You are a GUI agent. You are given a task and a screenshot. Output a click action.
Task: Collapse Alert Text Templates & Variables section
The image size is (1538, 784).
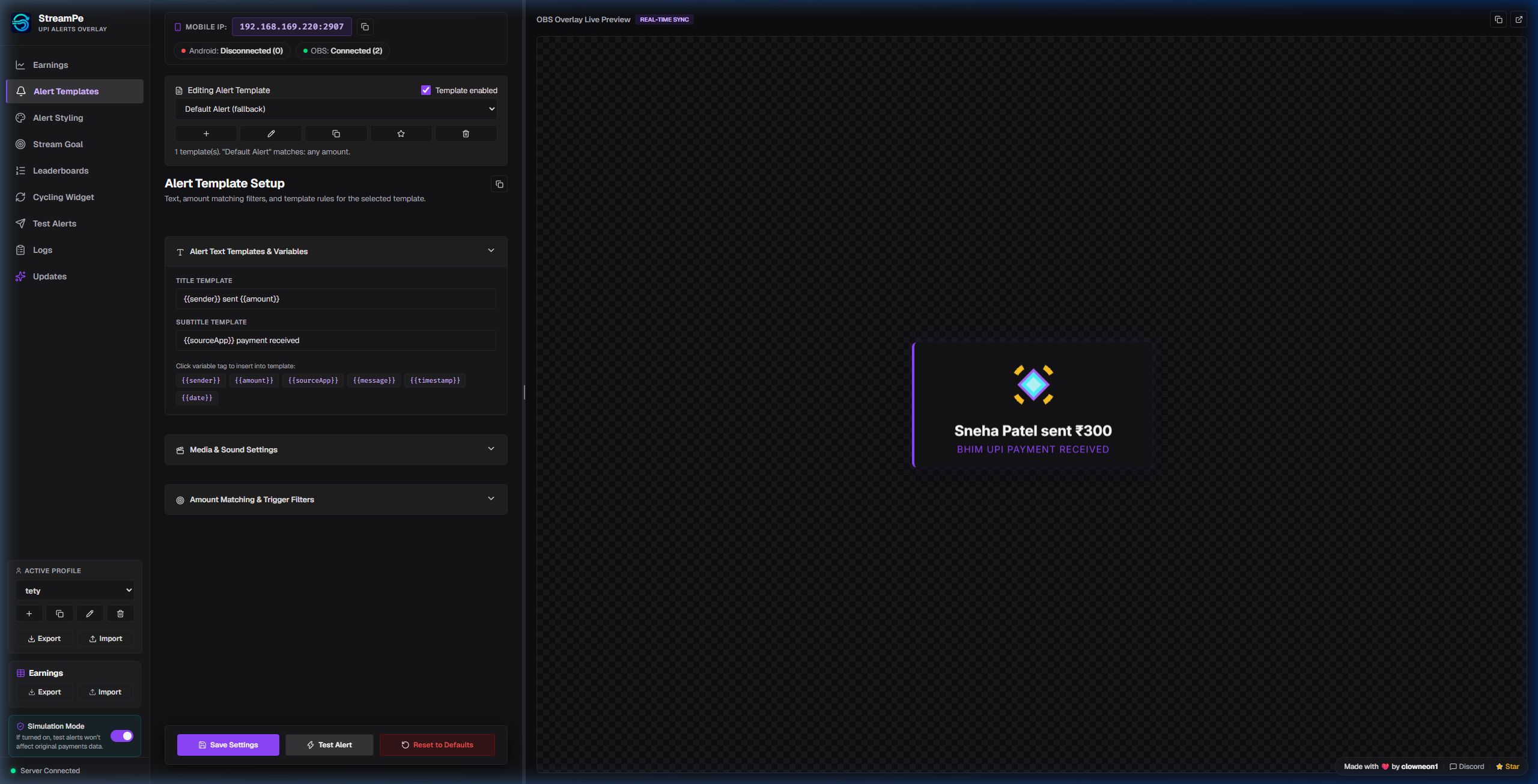[x=336, y=251]
